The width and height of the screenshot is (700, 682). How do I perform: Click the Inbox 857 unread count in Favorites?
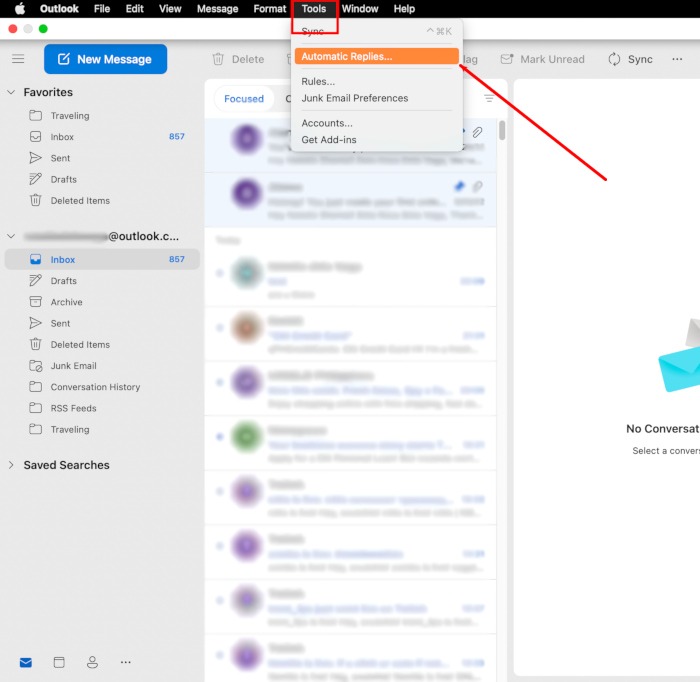177,137
